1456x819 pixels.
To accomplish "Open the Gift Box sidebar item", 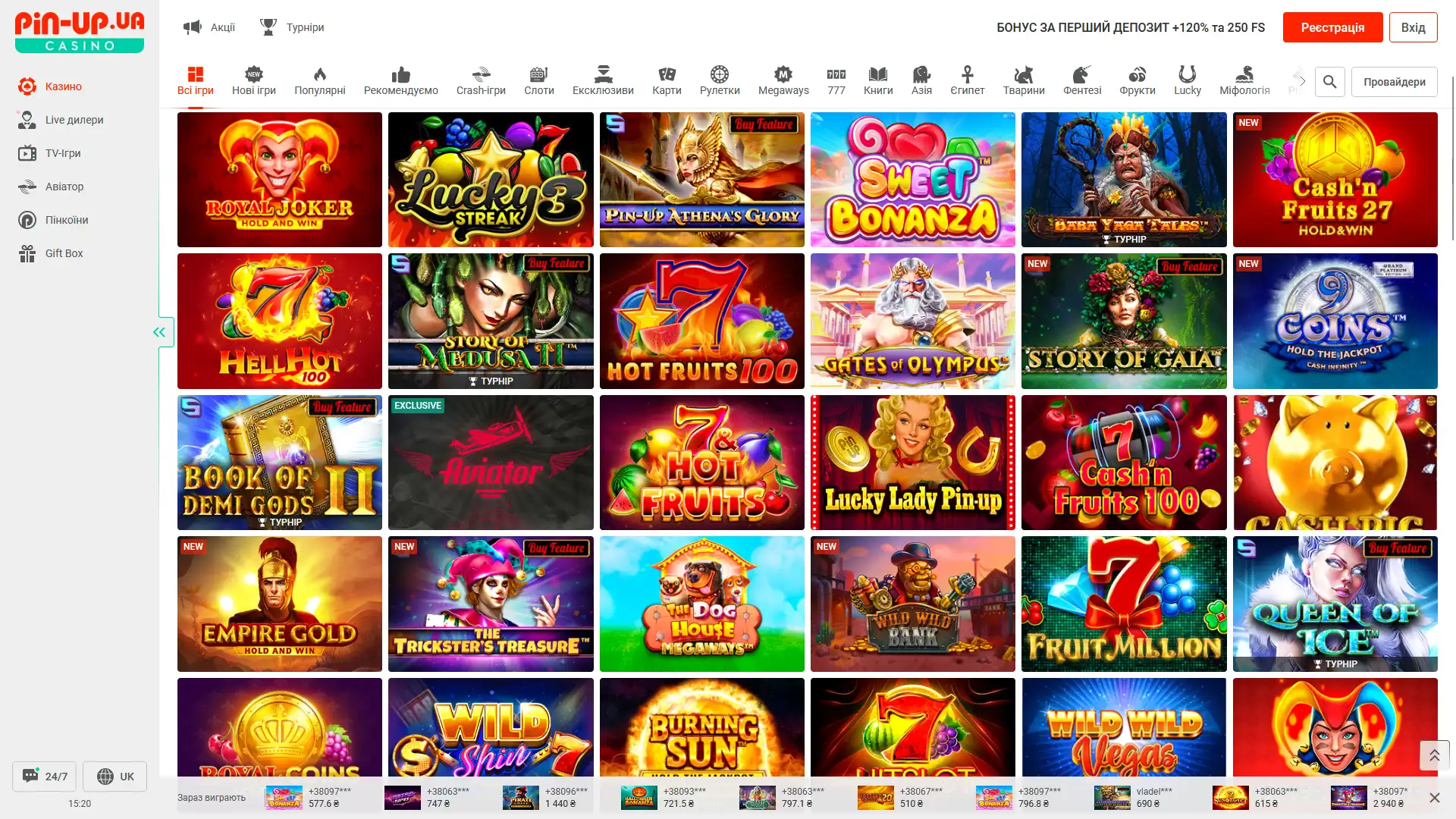I will [64, 253].
